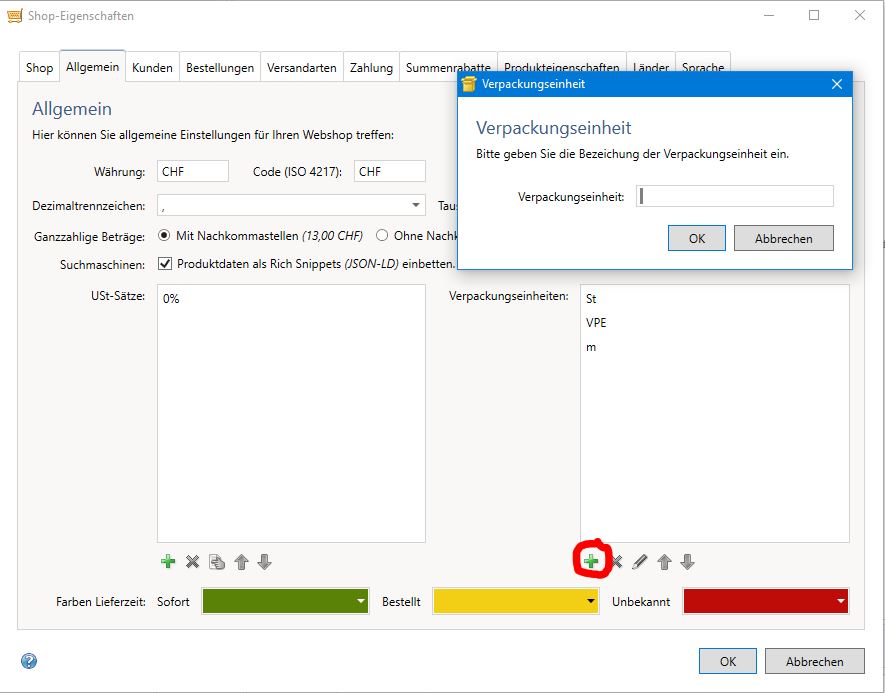Click the Code (ISO 4217) field
Viewport: 885px width, 693px height.
tap(389, 171)
